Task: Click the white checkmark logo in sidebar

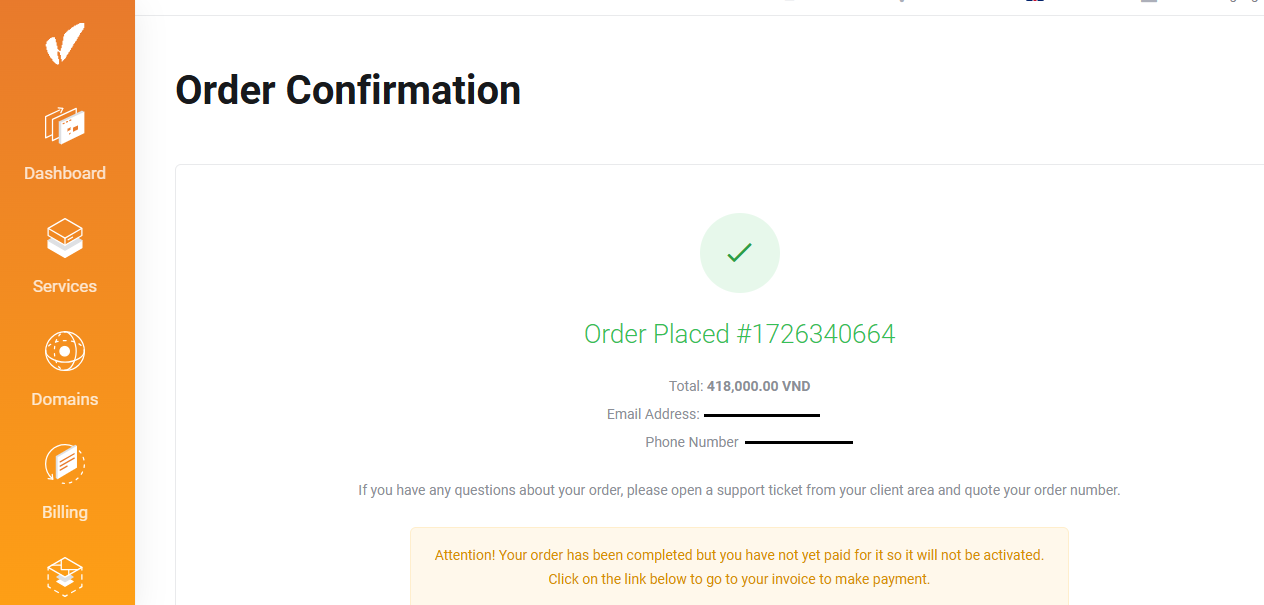Action: (x=65, y=43)
